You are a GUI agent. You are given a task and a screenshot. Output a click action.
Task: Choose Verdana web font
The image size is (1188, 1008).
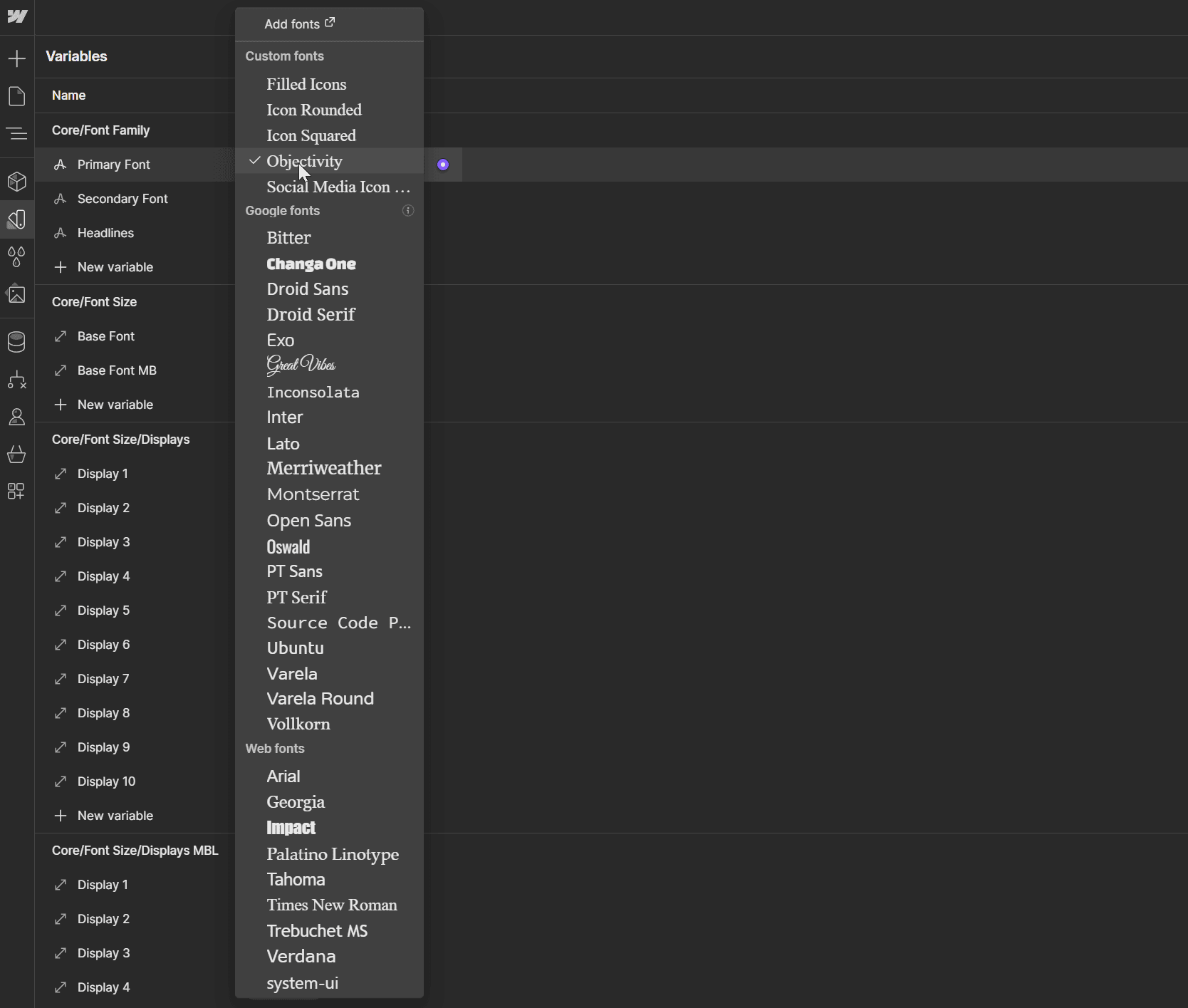[329, 957]
